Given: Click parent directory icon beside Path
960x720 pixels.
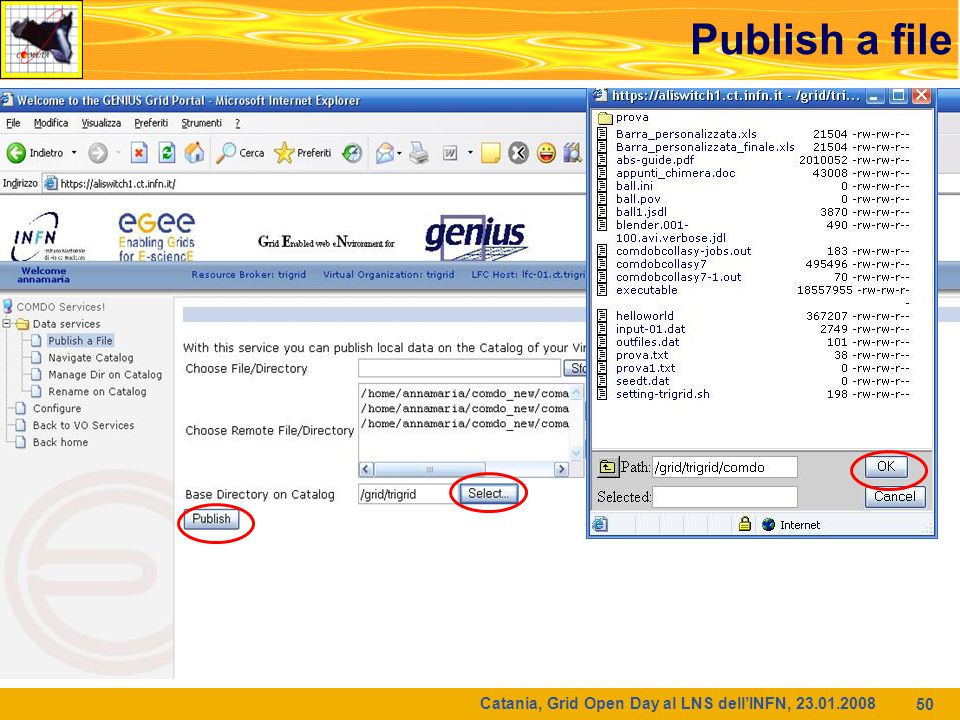Looking at the screenshot, I should click(x=607, y=467).
